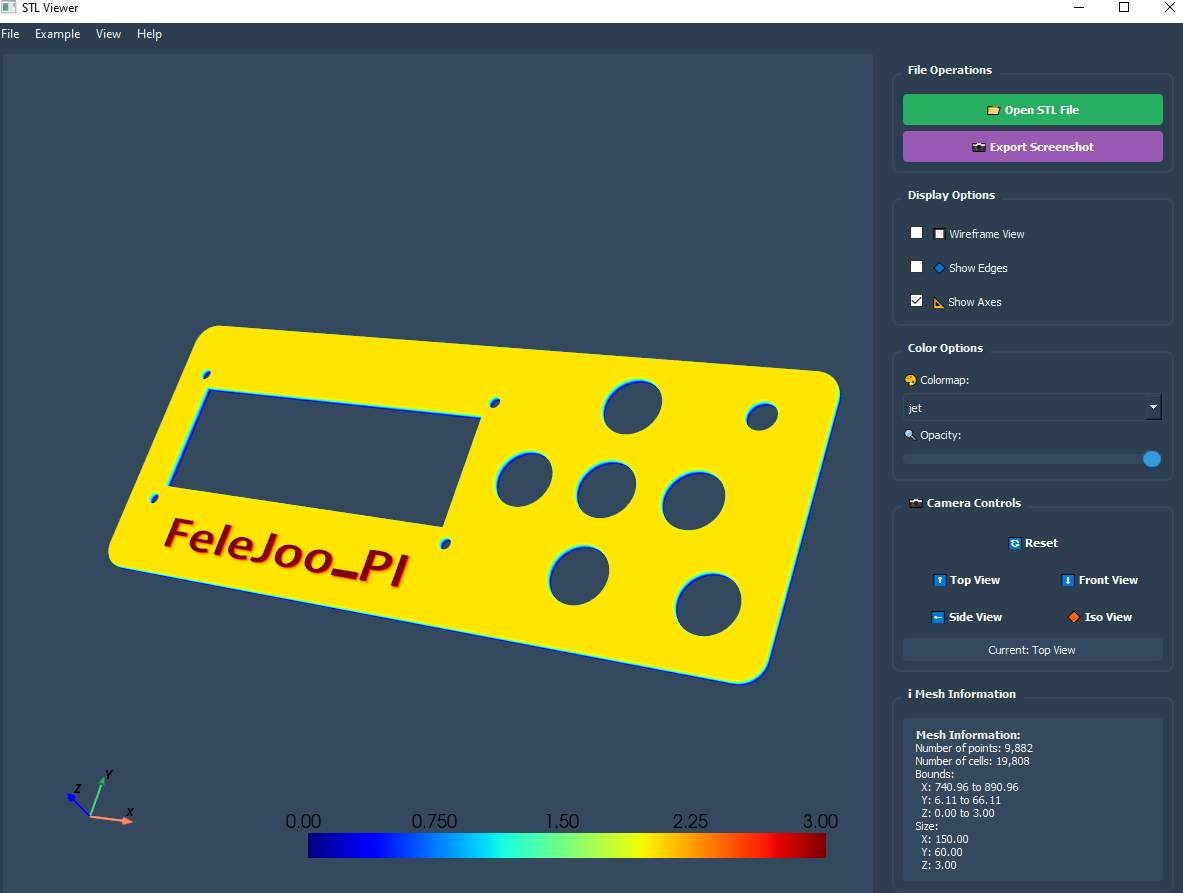Switch to Iso View

click(1099, 617)
